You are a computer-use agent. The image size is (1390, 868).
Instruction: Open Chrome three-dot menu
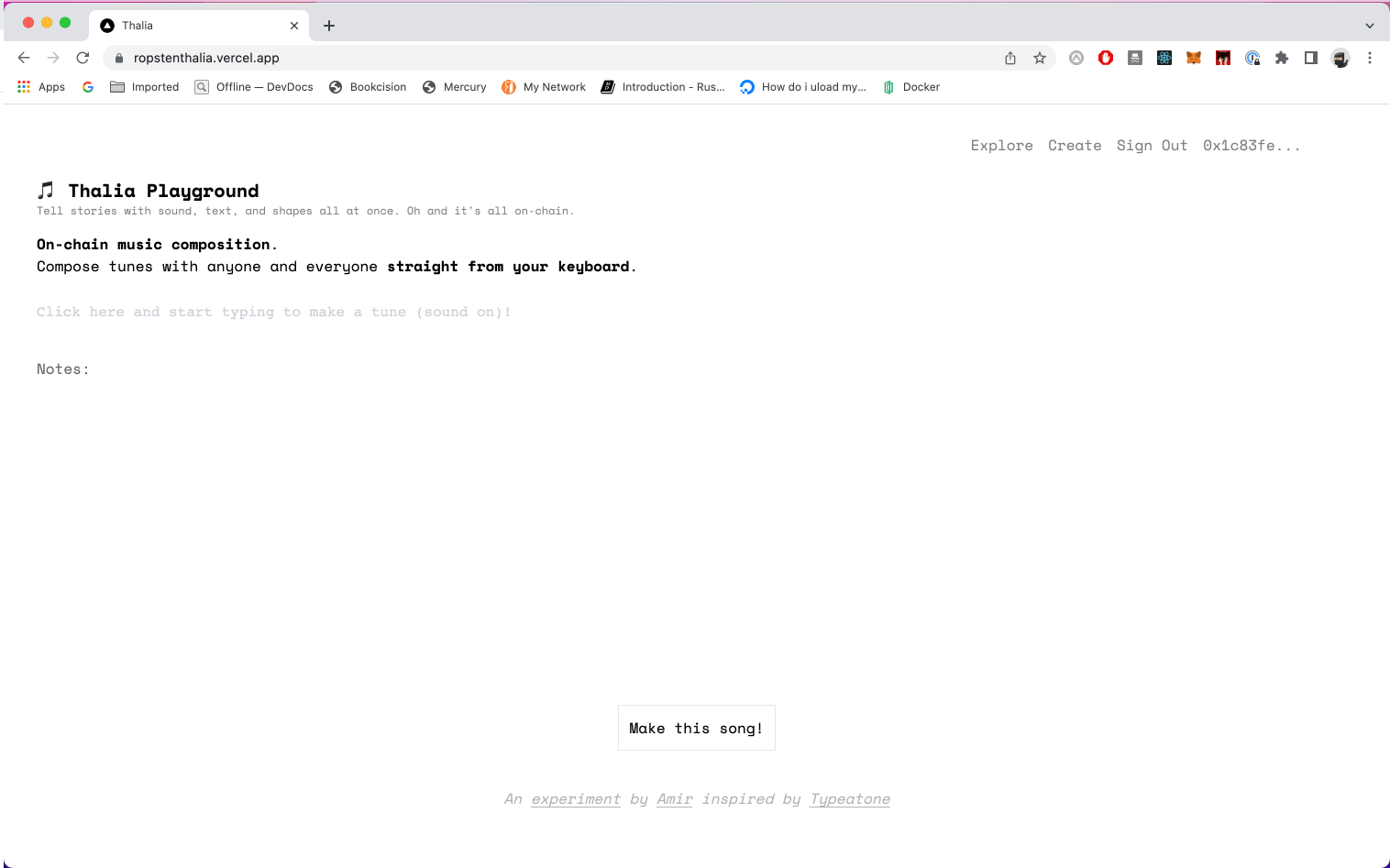(1370, 58)
